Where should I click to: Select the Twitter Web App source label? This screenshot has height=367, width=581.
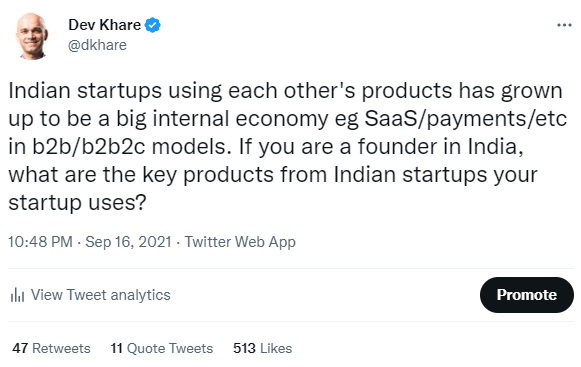pyautogui.click(x=240, y=242)
